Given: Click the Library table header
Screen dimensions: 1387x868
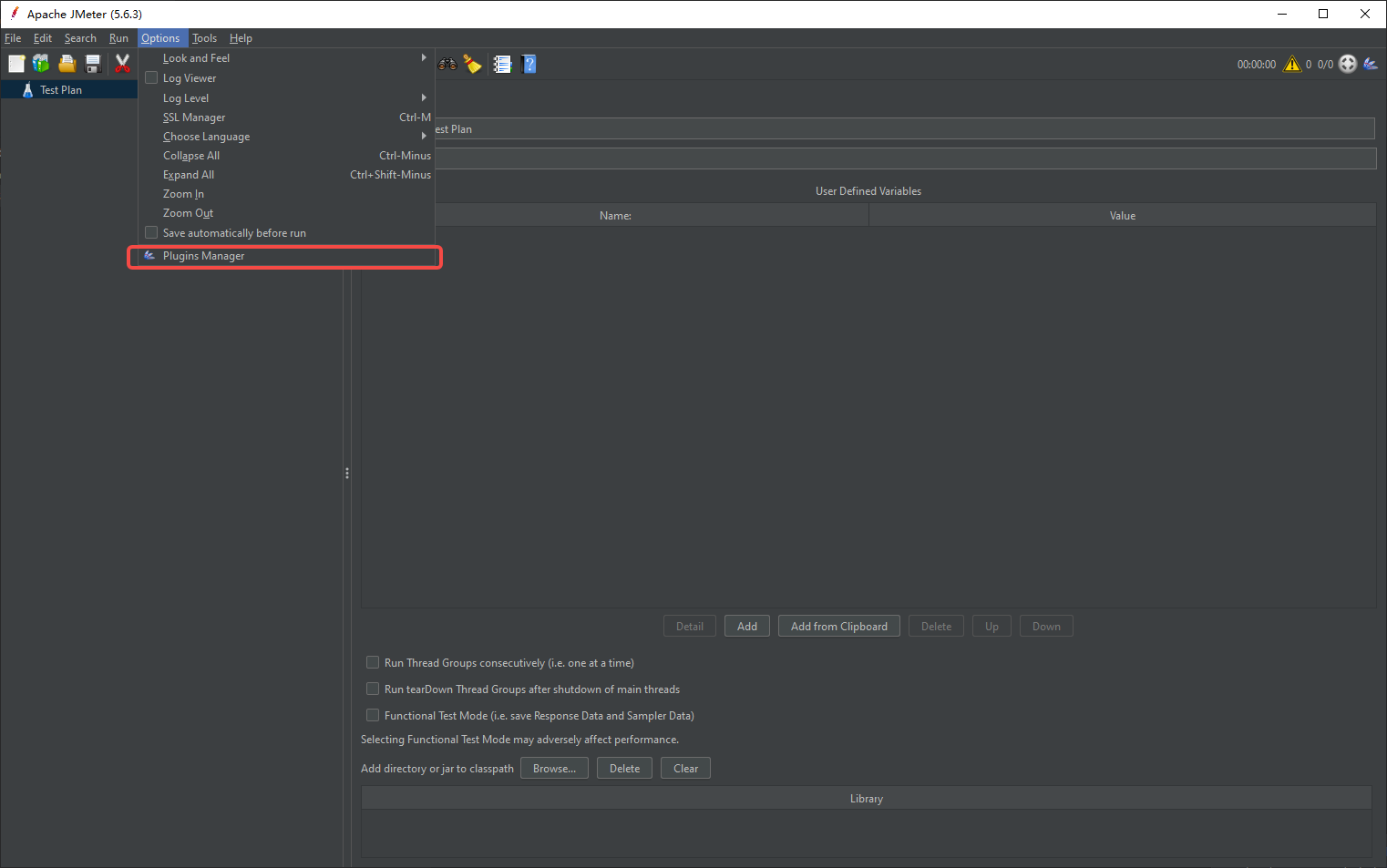Looking at the screenshot, I should coord(867,798).
